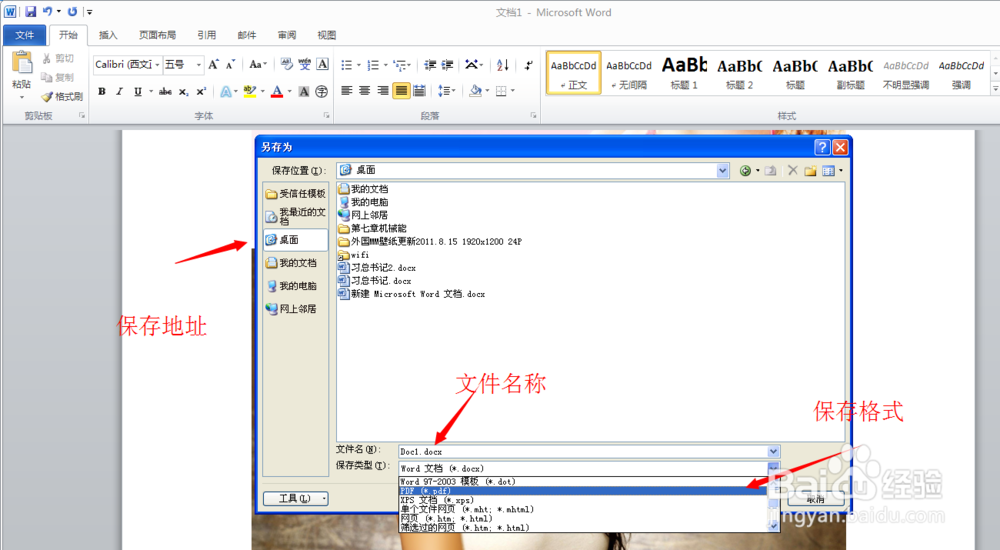Click the Text Effects glowing A icon
This screenshot has width=1000, height=550.
(226, 92)
